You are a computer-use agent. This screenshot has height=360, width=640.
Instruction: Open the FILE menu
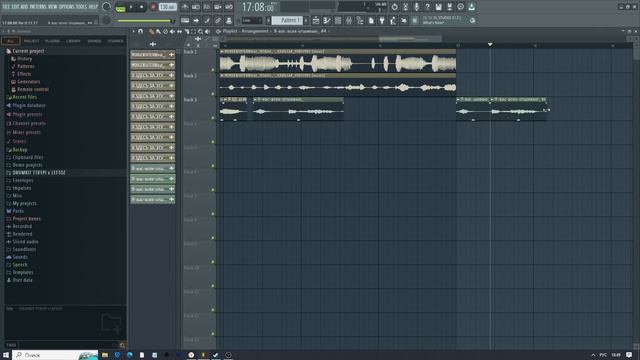click(x=6, y=7)
